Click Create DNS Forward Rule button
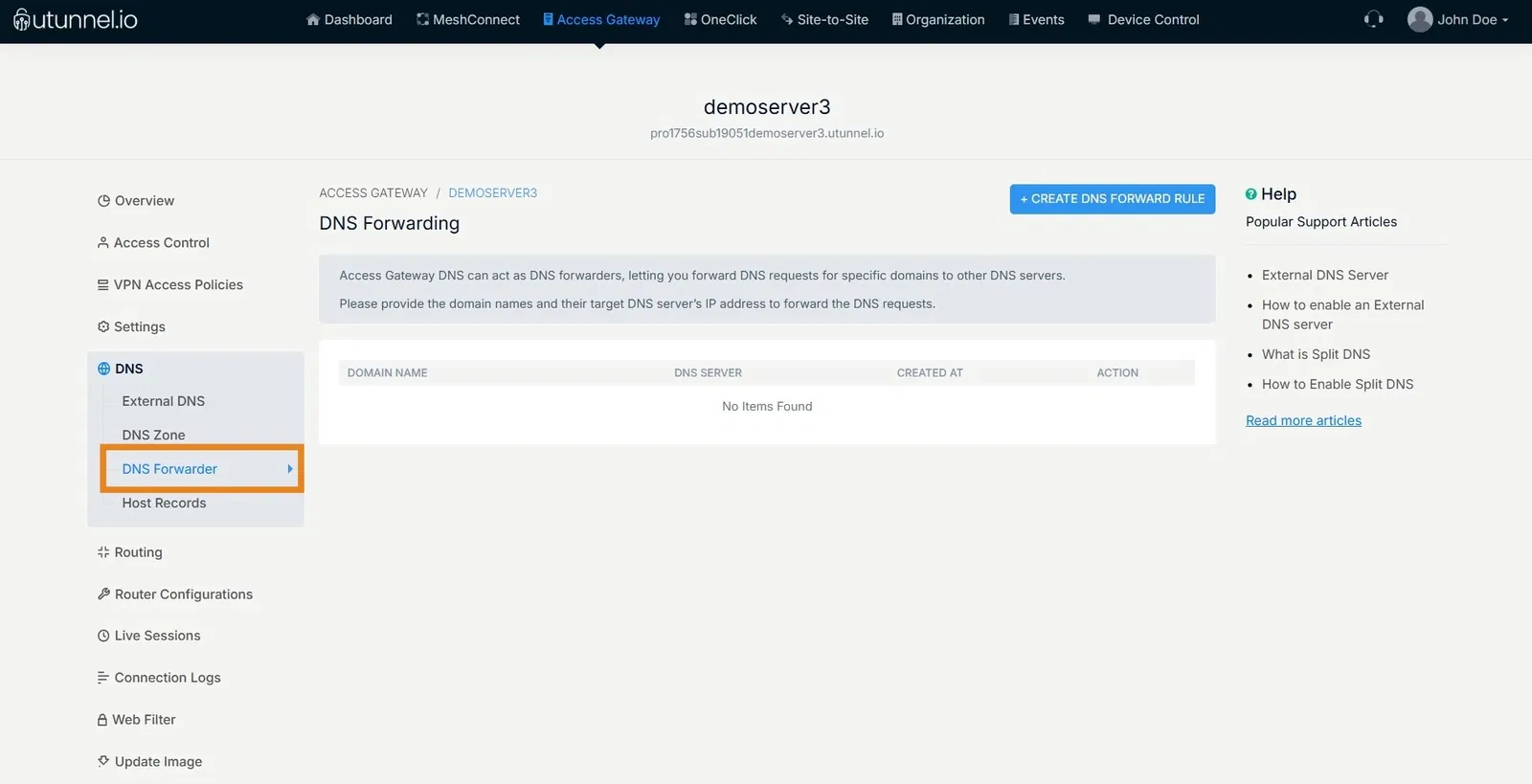The height and width of the screenshot is (784, 1532). pos(1113,199)
